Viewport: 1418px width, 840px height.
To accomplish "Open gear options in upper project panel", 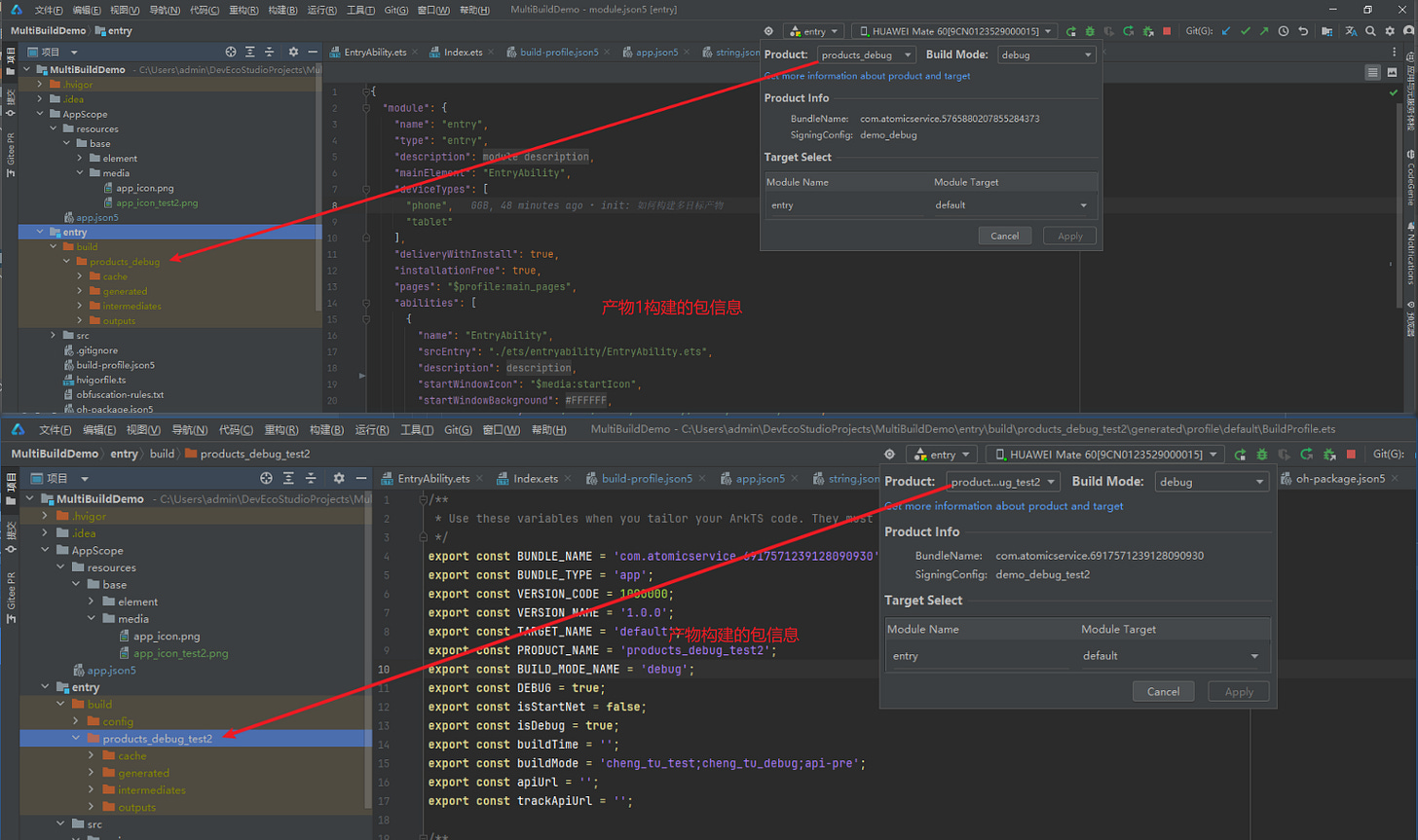I will [x=294, y=52].
